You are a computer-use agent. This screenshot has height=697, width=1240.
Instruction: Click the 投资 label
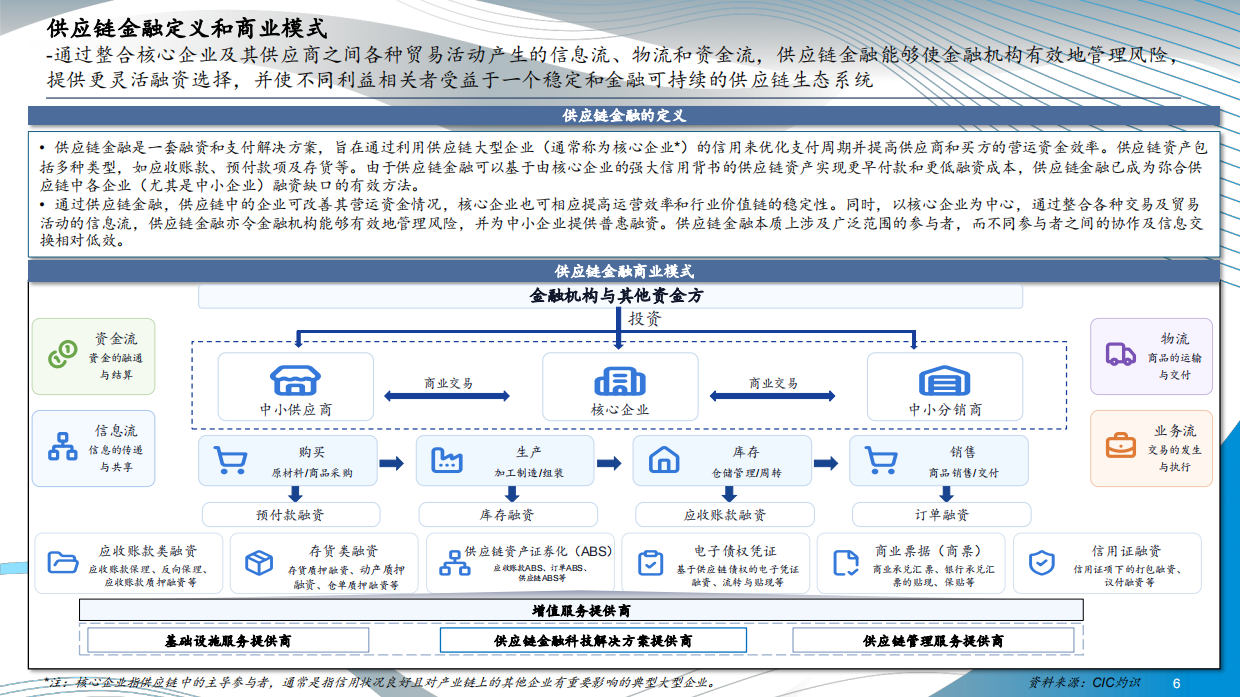tap(644, 319)
